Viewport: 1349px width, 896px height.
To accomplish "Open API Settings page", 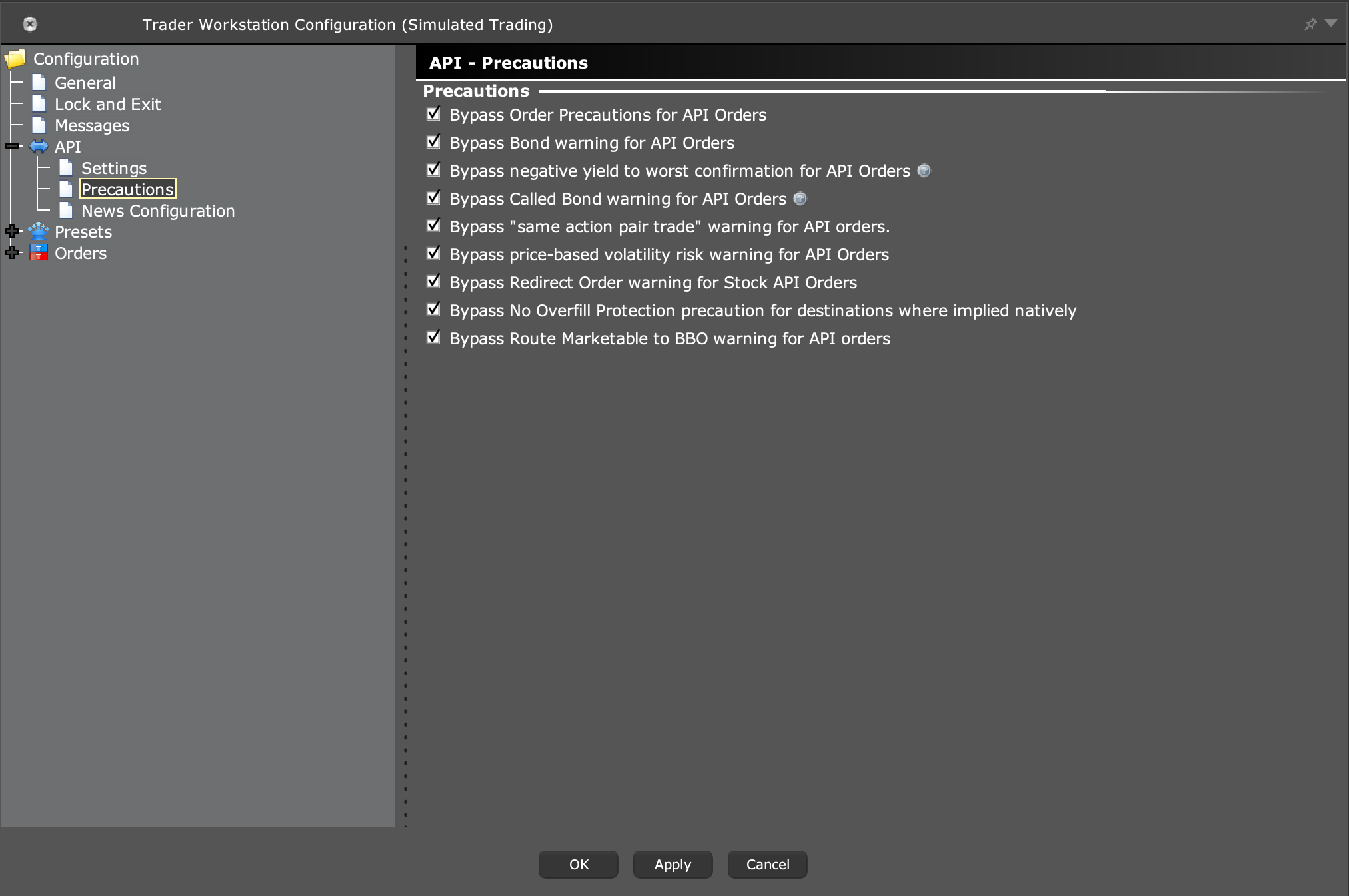I will pyautogui.click(x=114, y=168).
